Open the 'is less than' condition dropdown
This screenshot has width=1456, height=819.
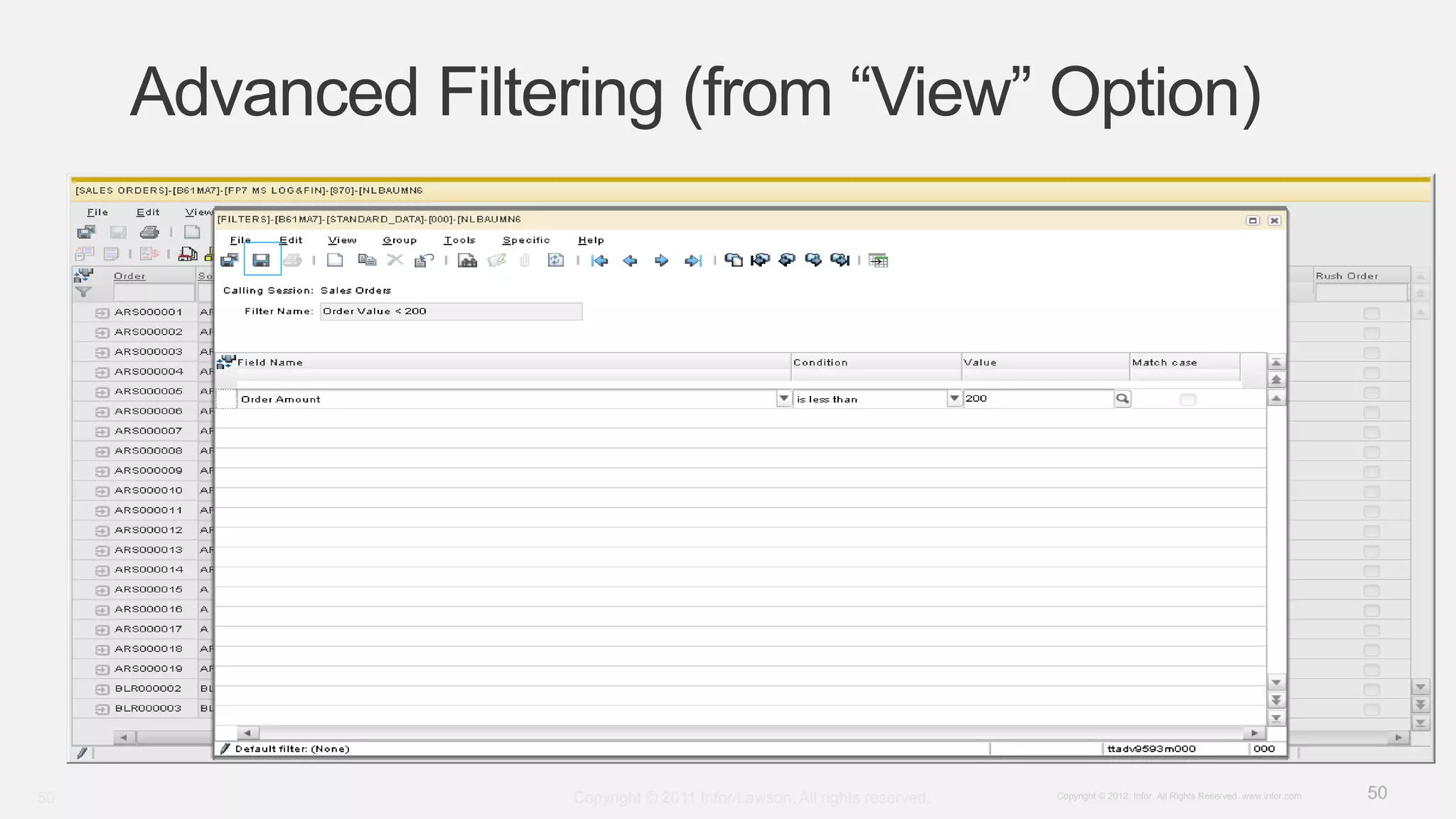[x=954, y=399]
